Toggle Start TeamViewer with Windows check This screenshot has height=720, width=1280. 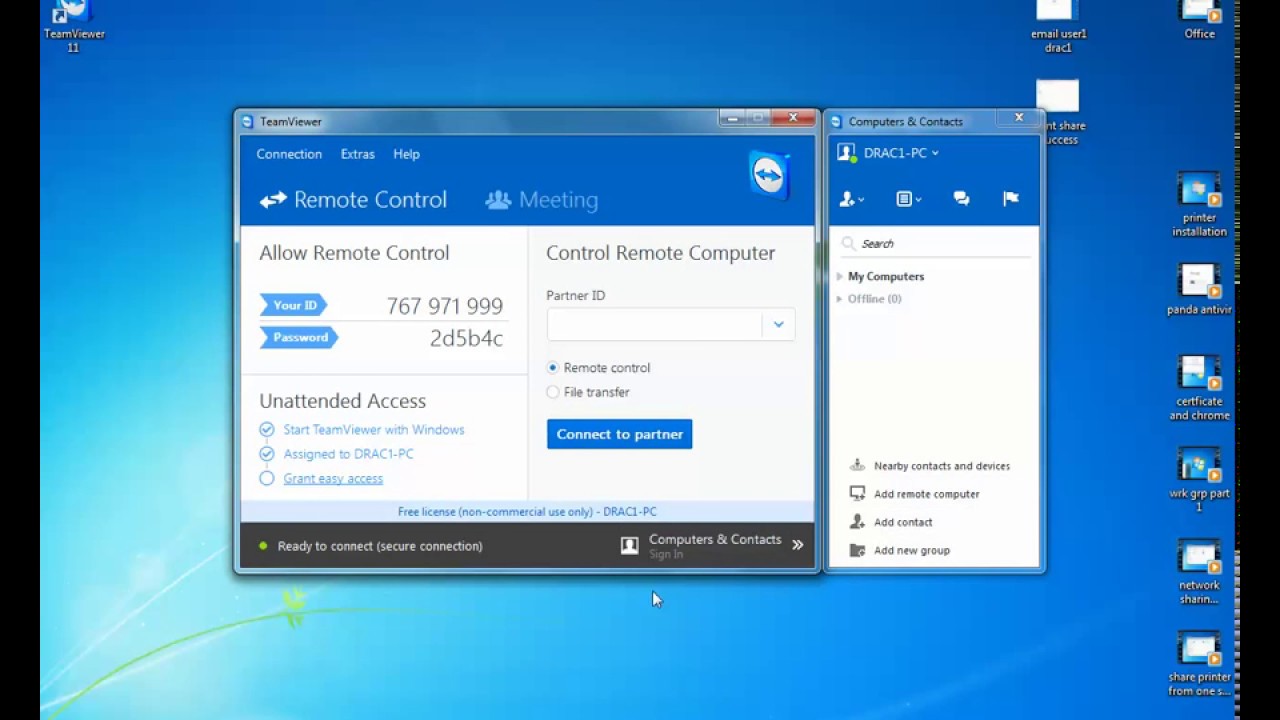pos(267,430)
